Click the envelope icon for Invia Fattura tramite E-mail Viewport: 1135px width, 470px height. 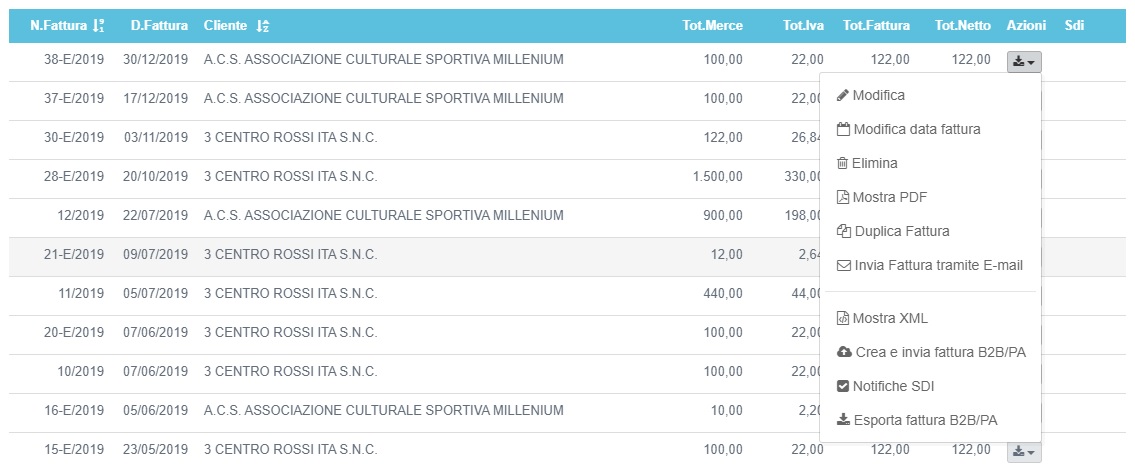(x=843, y=266)
